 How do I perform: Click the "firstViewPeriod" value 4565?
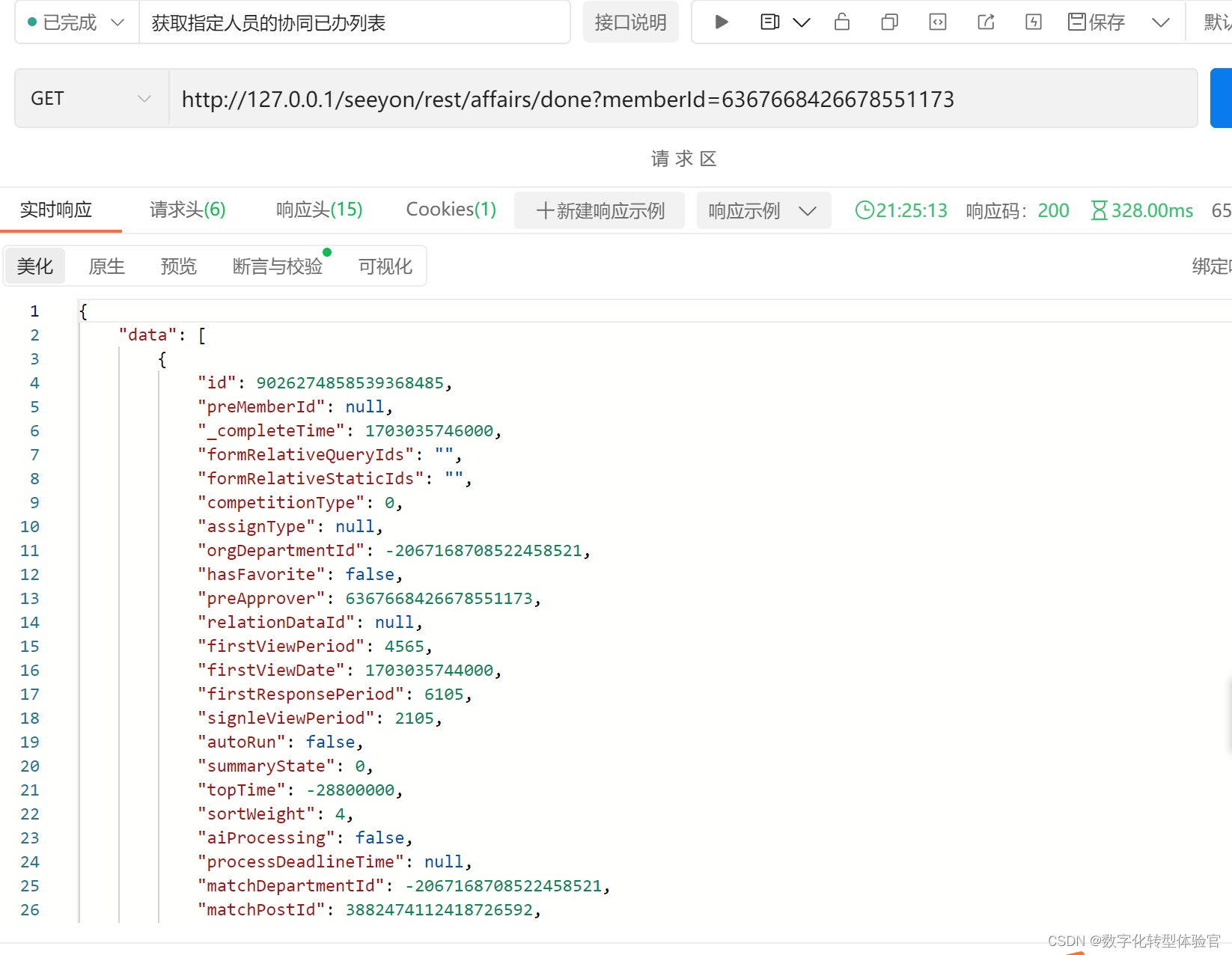(x=404, y=646)
